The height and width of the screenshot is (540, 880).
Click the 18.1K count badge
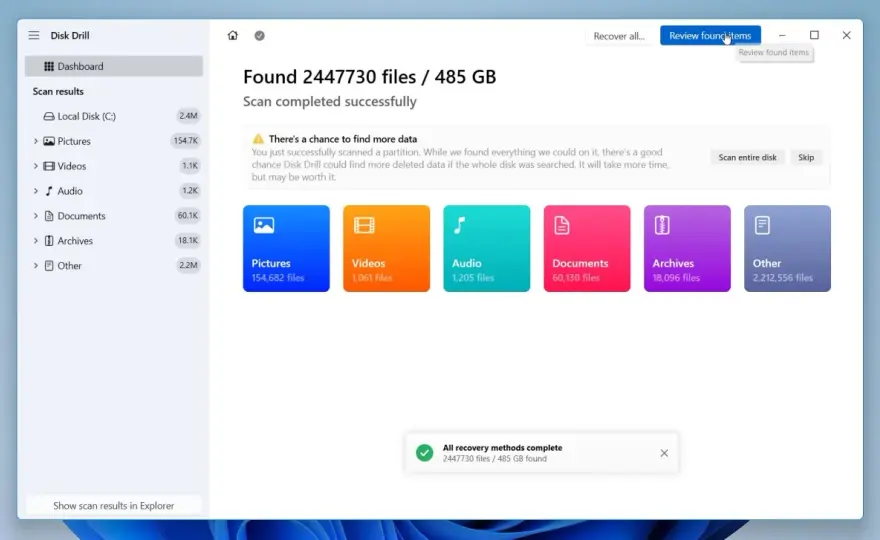click(187, 241)
